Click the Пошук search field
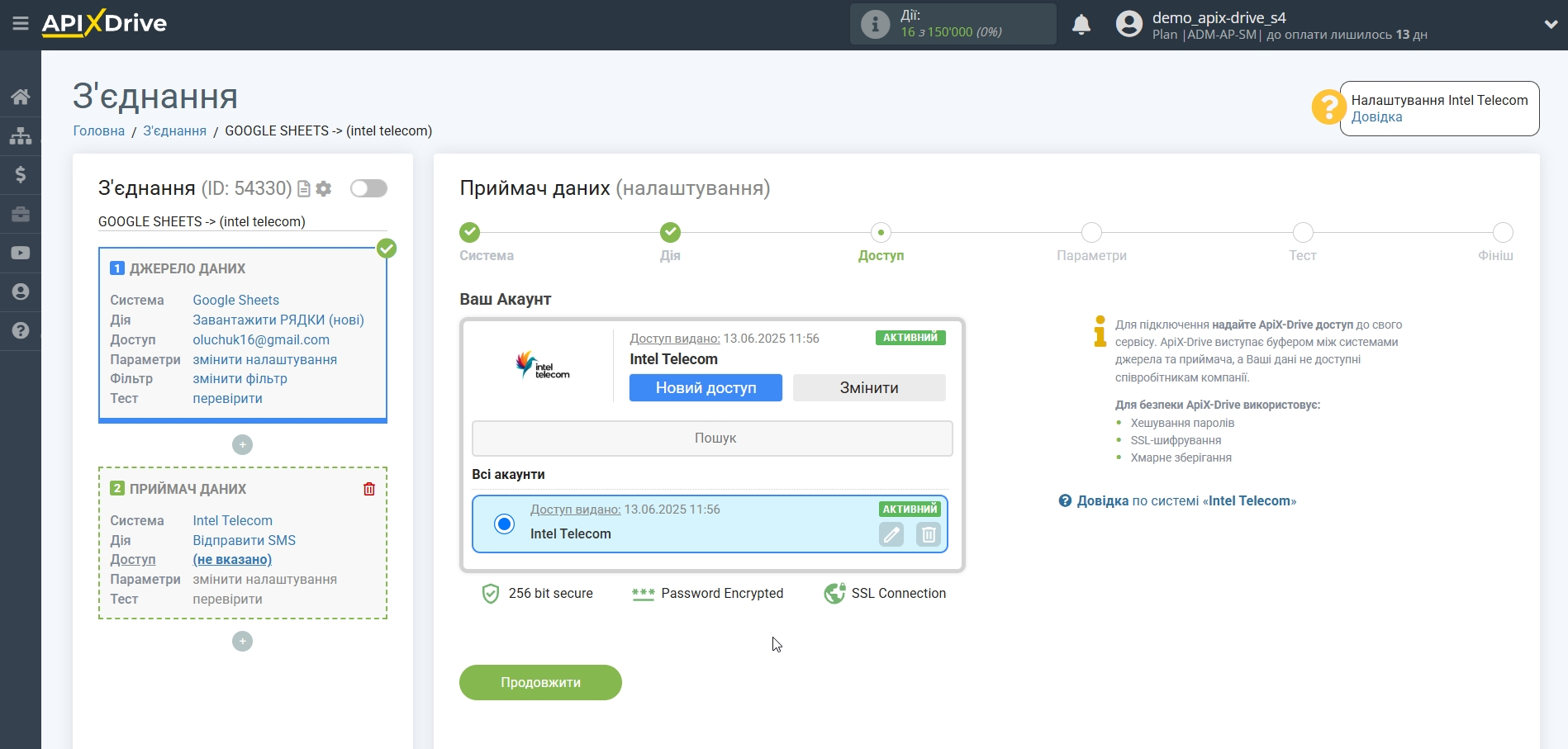The image size is (1568, 749). (712, 438)
